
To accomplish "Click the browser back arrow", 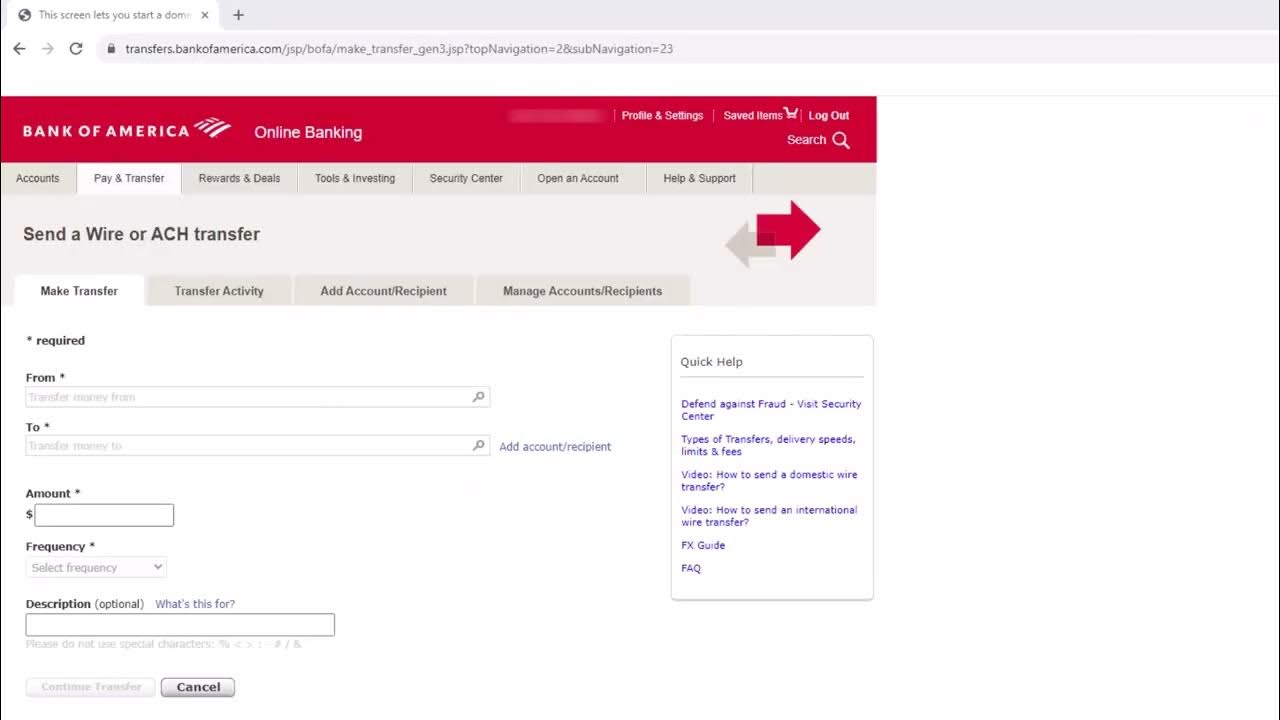I will pyautogui.click(x=19, y=48).
